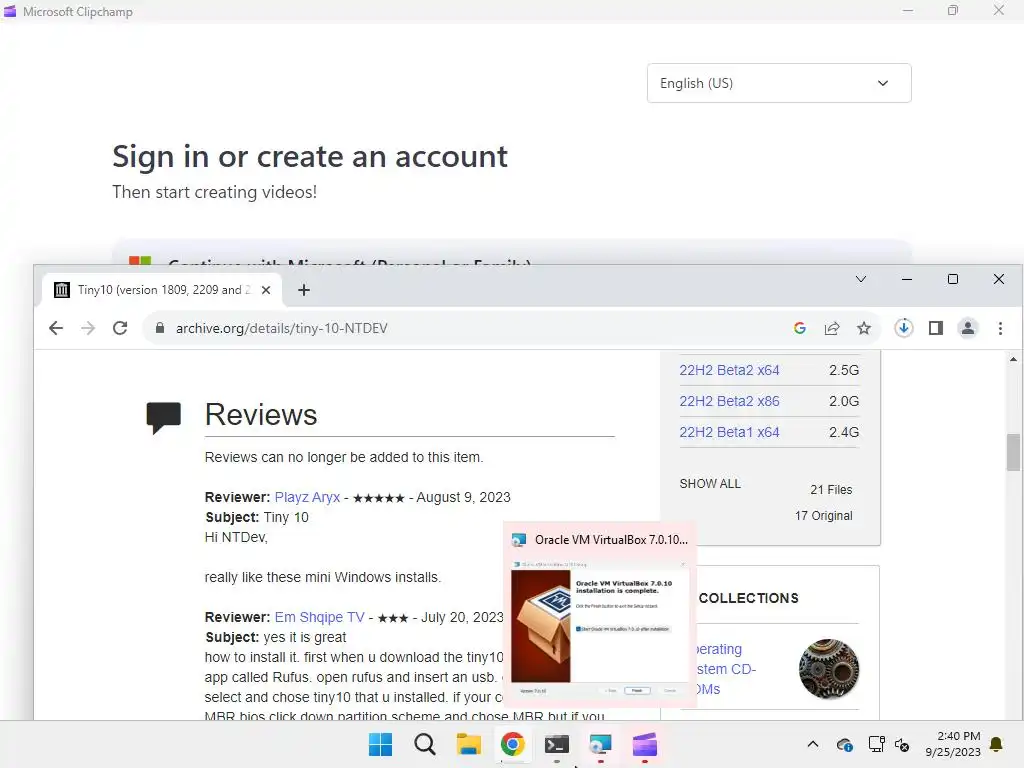Open the 17 Original link
The width and height of the screenshot is (1024, 768).
tap(824, 515)
